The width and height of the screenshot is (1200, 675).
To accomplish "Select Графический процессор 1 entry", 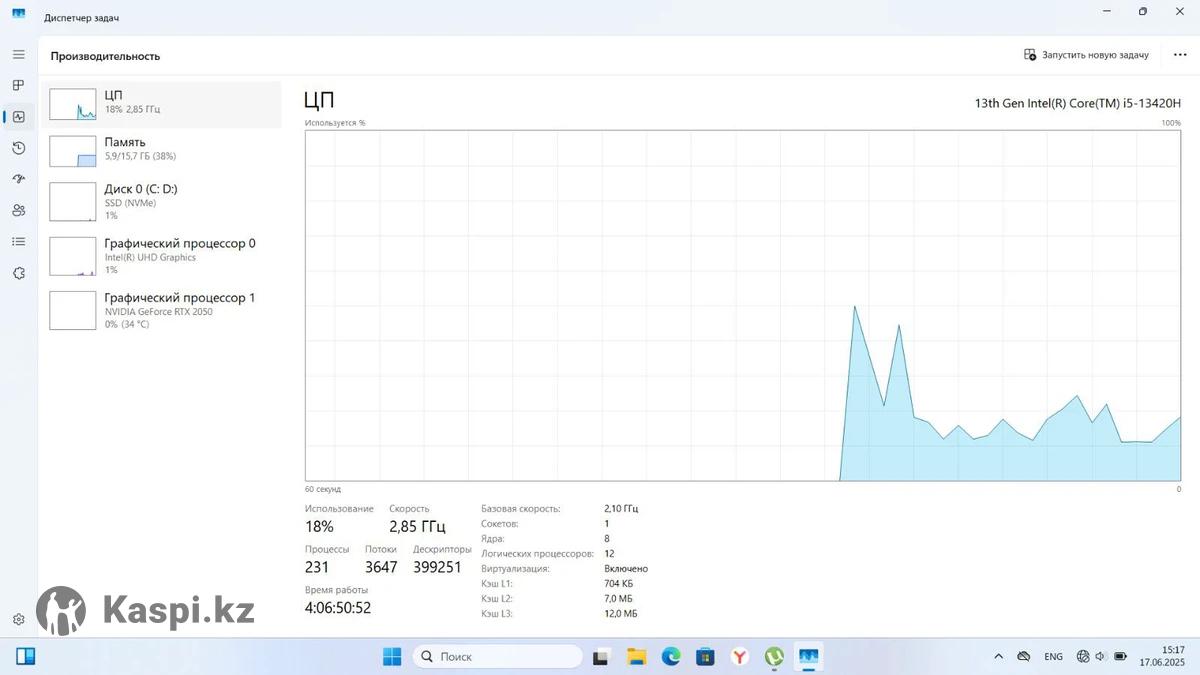I will pyautogui.click(x=162, y=310).
